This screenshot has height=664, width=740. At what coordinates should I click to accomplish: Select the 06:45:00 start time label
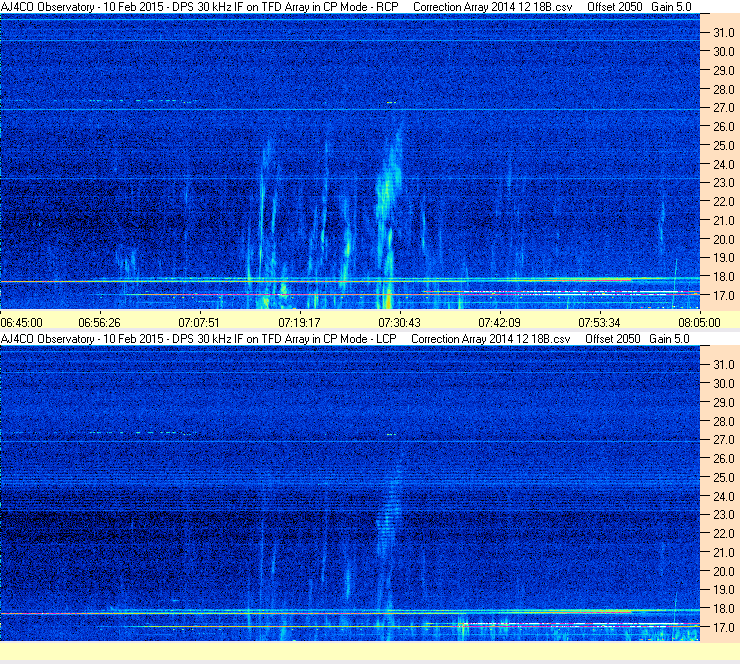(22, 322)
